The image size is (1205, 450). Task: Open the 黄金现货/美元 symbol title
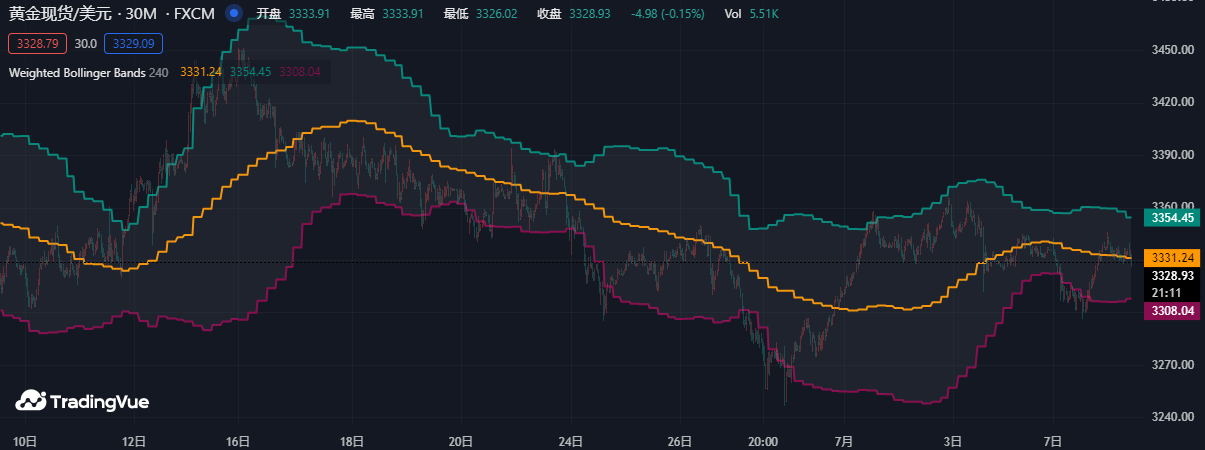click(x=62, y=14)
